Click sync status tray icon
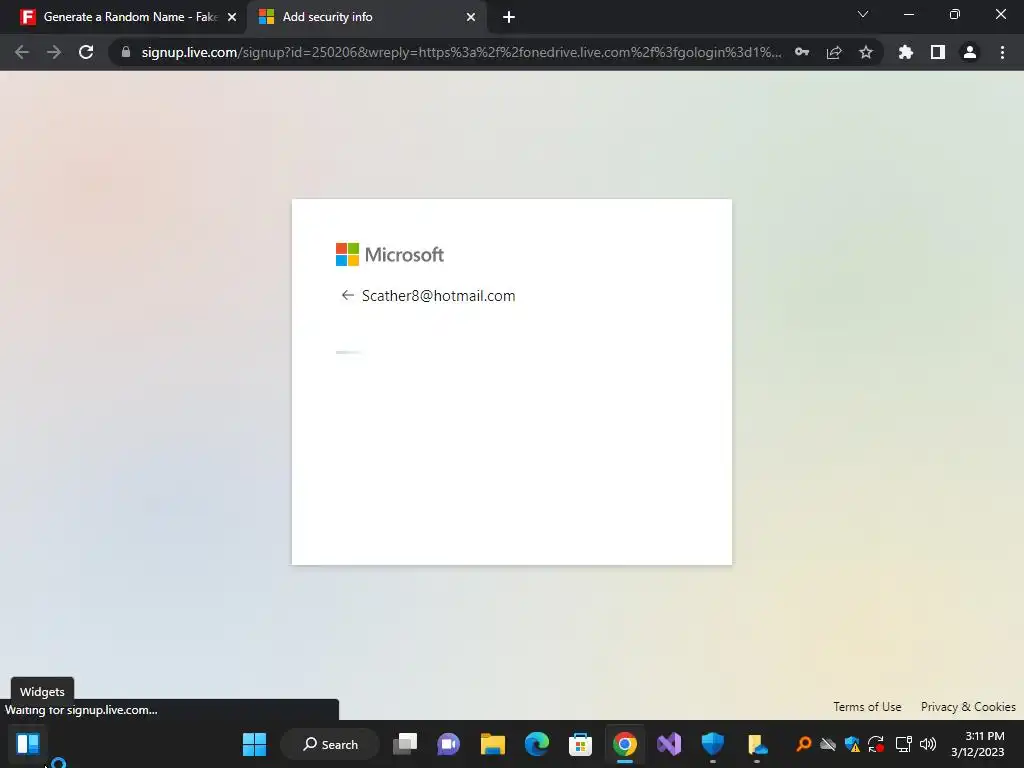Viewport: 1024px width, 768px height. pyautogui.click(x=876, y=744)
